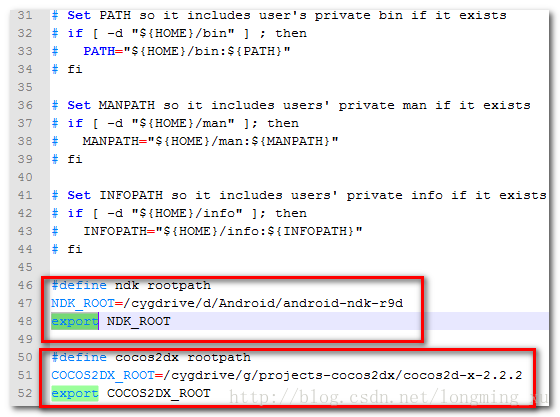Image resolution: width=560 pixels, height=417 pixels.
Task: Click the '# fi' text on line 39
Action: pos(67,159)
